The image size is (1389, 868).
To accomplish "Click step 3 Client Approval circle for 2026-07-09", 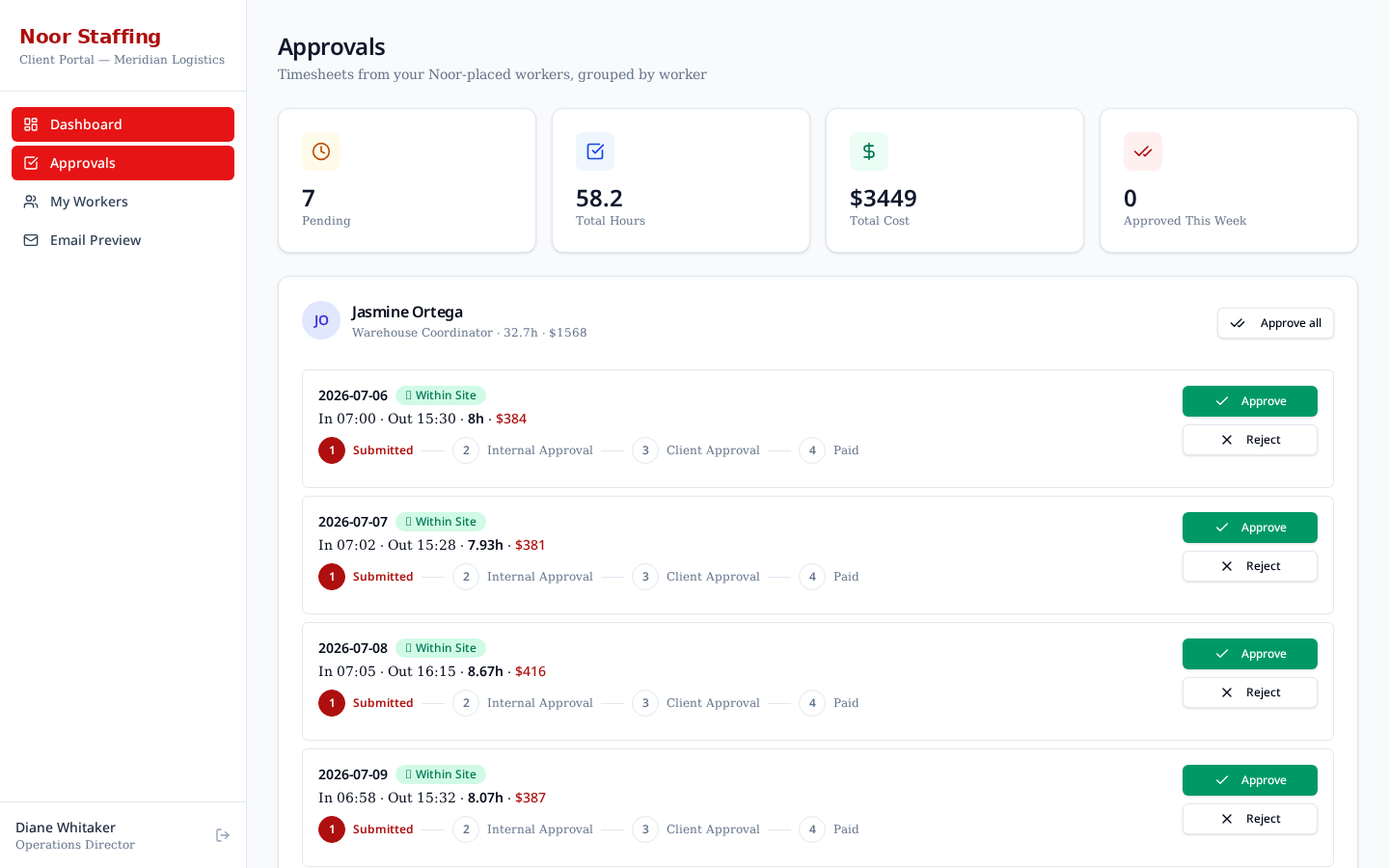I will (x=645, y=829).
